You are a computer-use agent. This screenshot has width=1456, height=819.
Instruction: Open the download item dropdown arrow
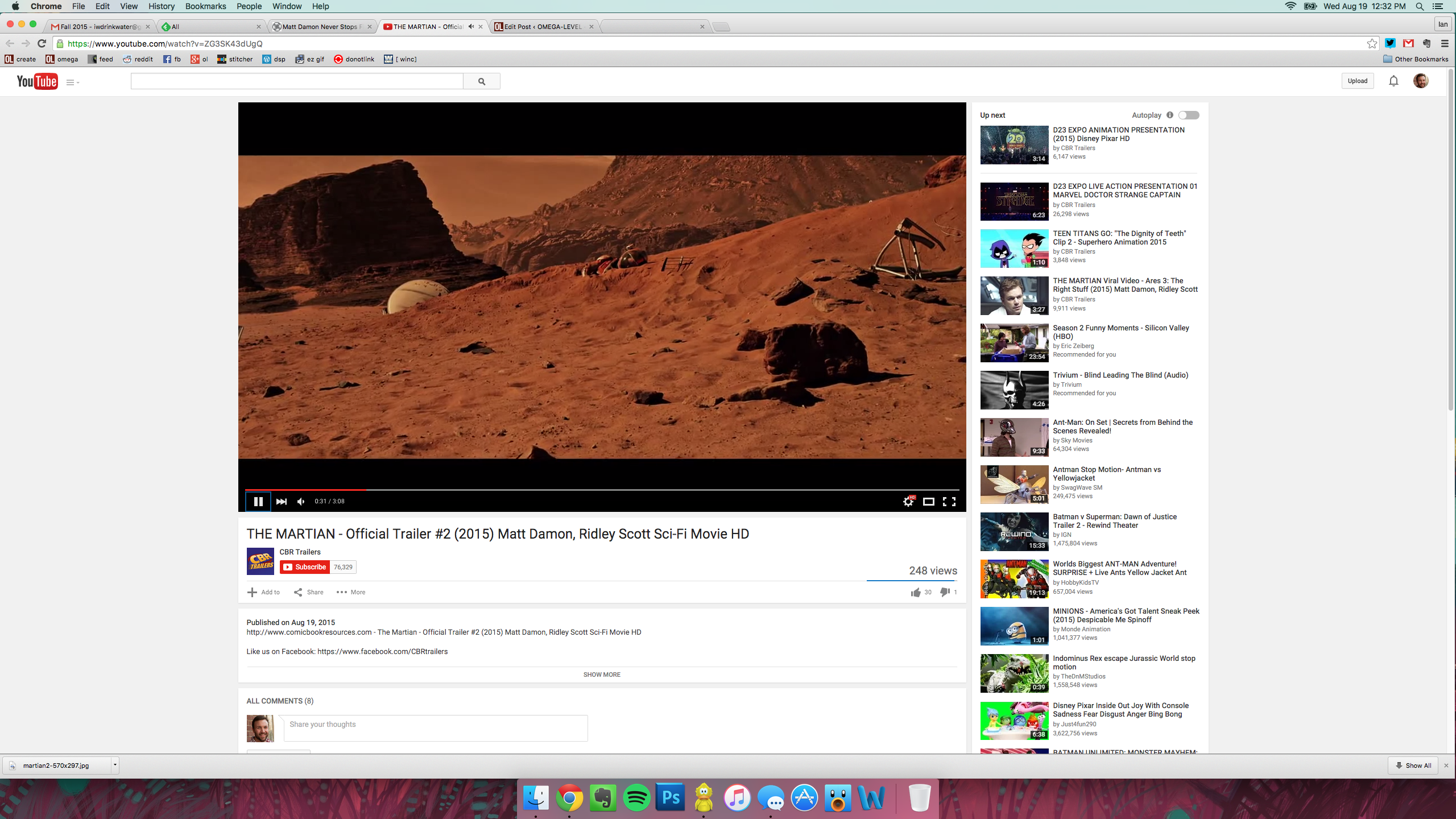pos(115,765)
